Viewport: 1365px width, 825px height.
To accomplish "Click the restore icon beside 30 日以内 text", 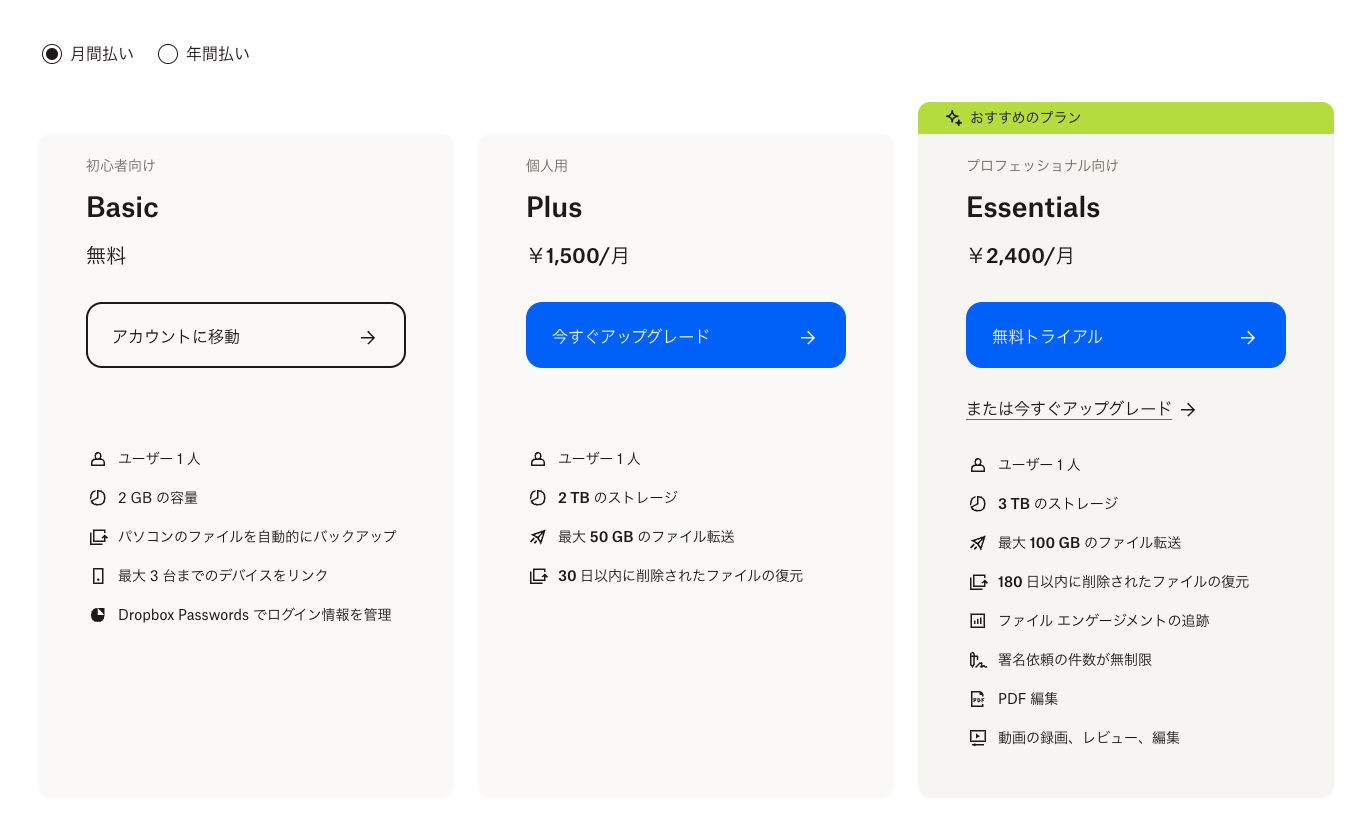I will [538, 576].
